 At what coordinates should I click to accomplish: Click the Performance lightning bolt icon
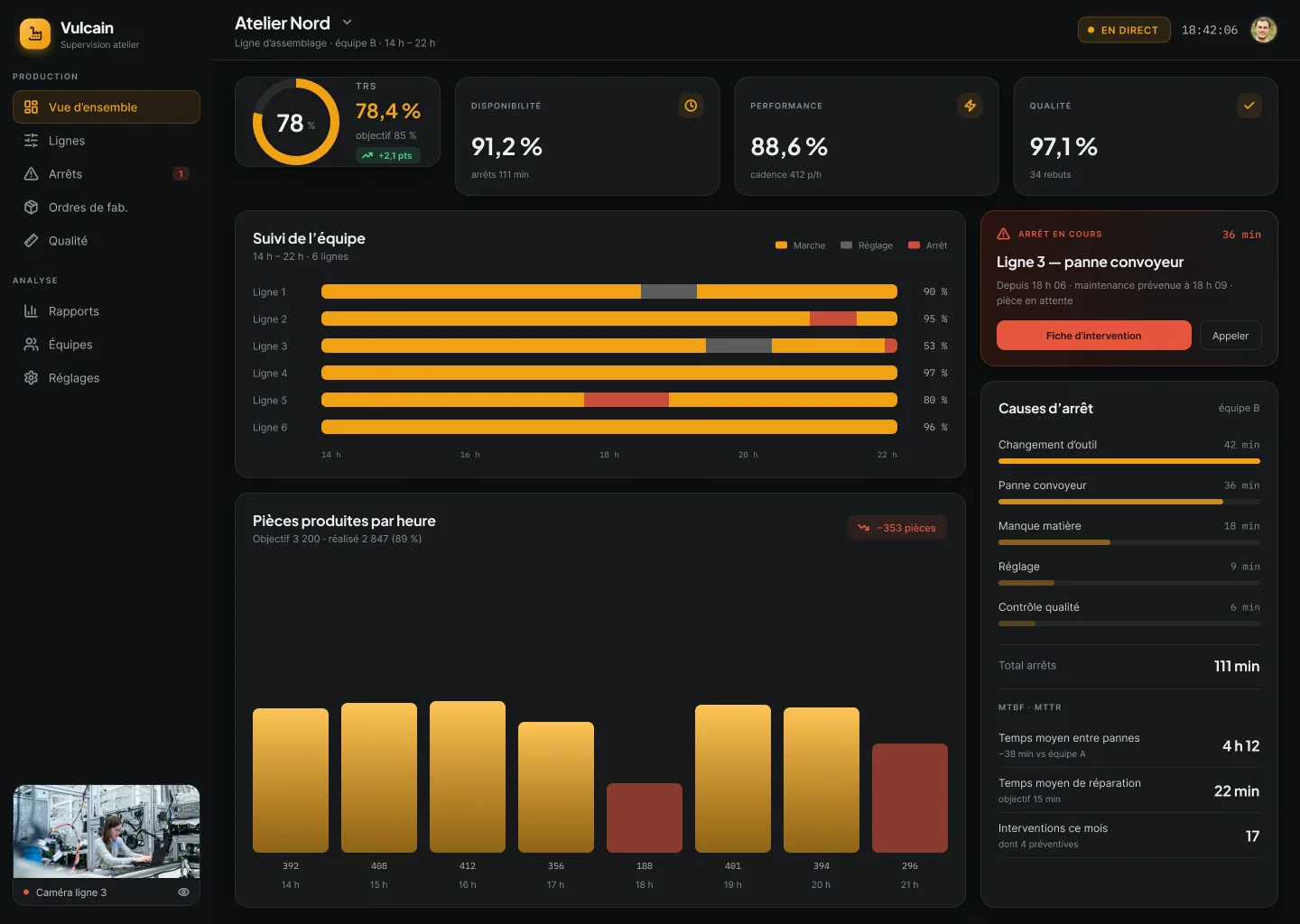970,106
